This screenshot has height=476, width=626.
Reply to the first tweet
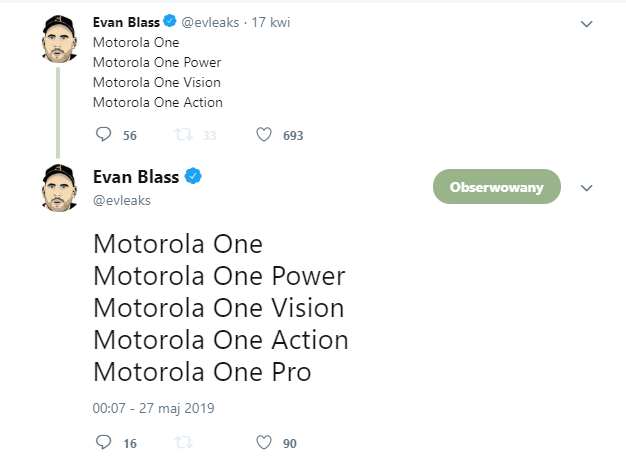[x=103, y=135]
